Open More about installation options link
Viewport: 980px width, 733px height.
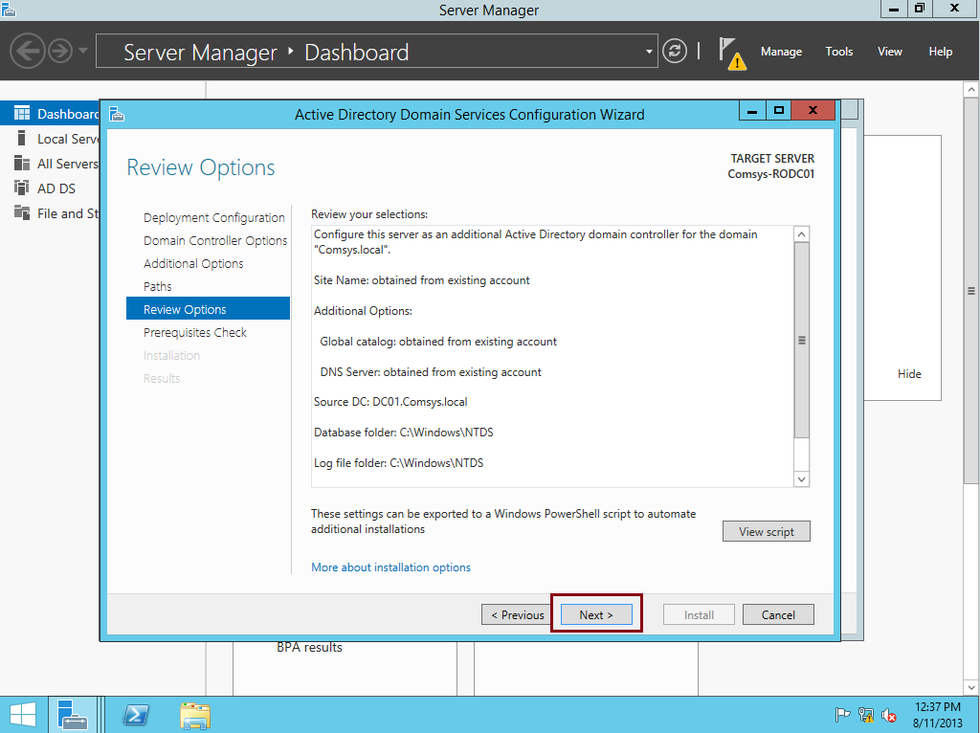point(391,567)
